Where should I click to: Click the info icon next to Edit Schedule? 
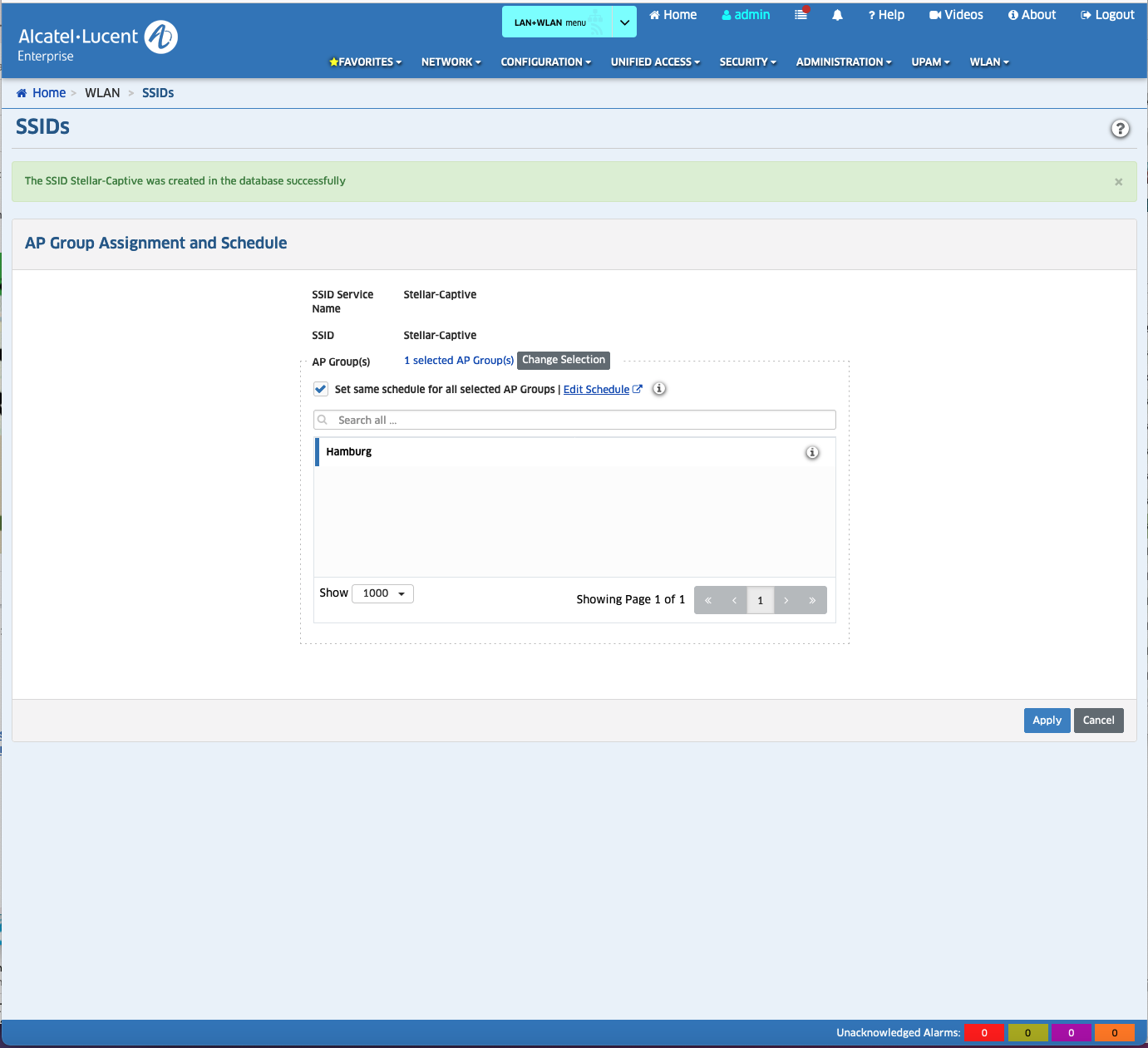pyautogui.click(x=658, y=389)
